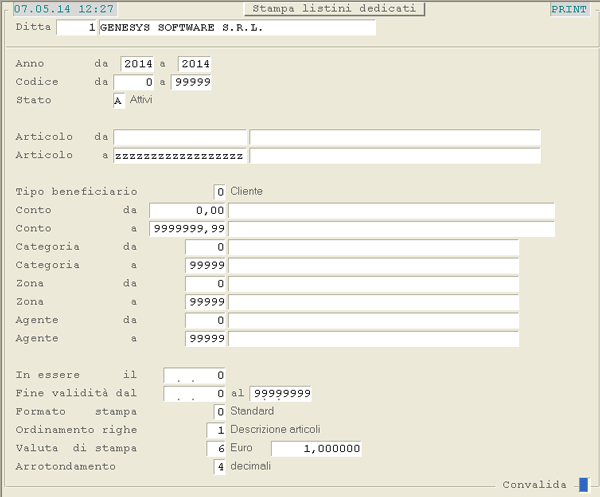Click the Conto da description field
The image size is (600, 497).
pos(391,210)
